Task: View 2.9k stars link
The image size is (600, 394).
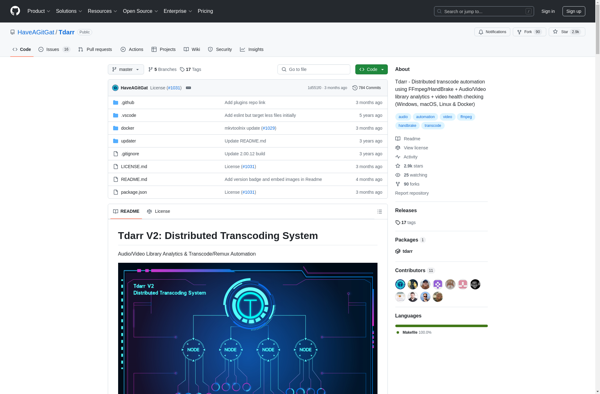Action: (x=409, y=166)
